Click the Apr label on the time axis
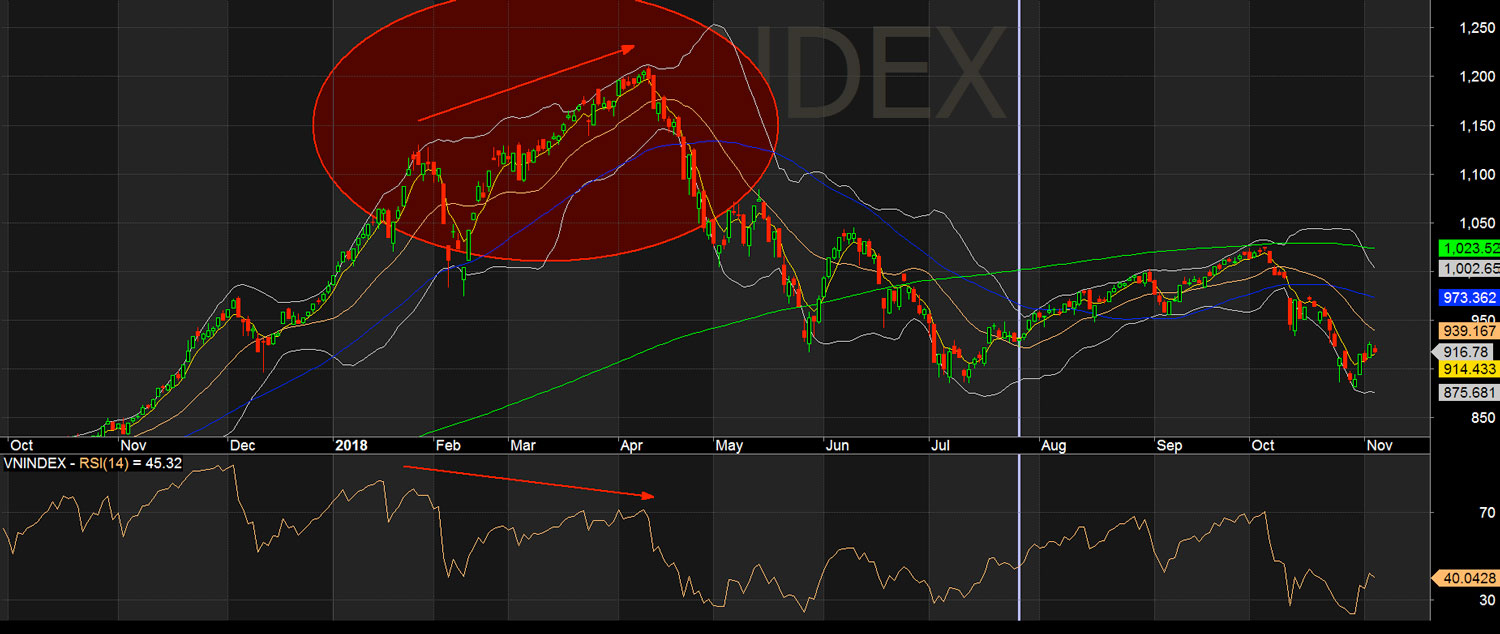Screen dimensions: 1500x634 (x=631, y=445)
